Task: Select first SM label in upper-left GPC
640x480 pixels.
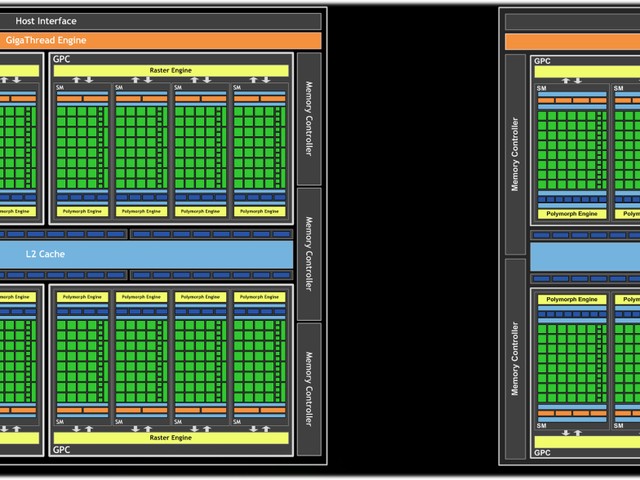Action: tap(60, 87)
